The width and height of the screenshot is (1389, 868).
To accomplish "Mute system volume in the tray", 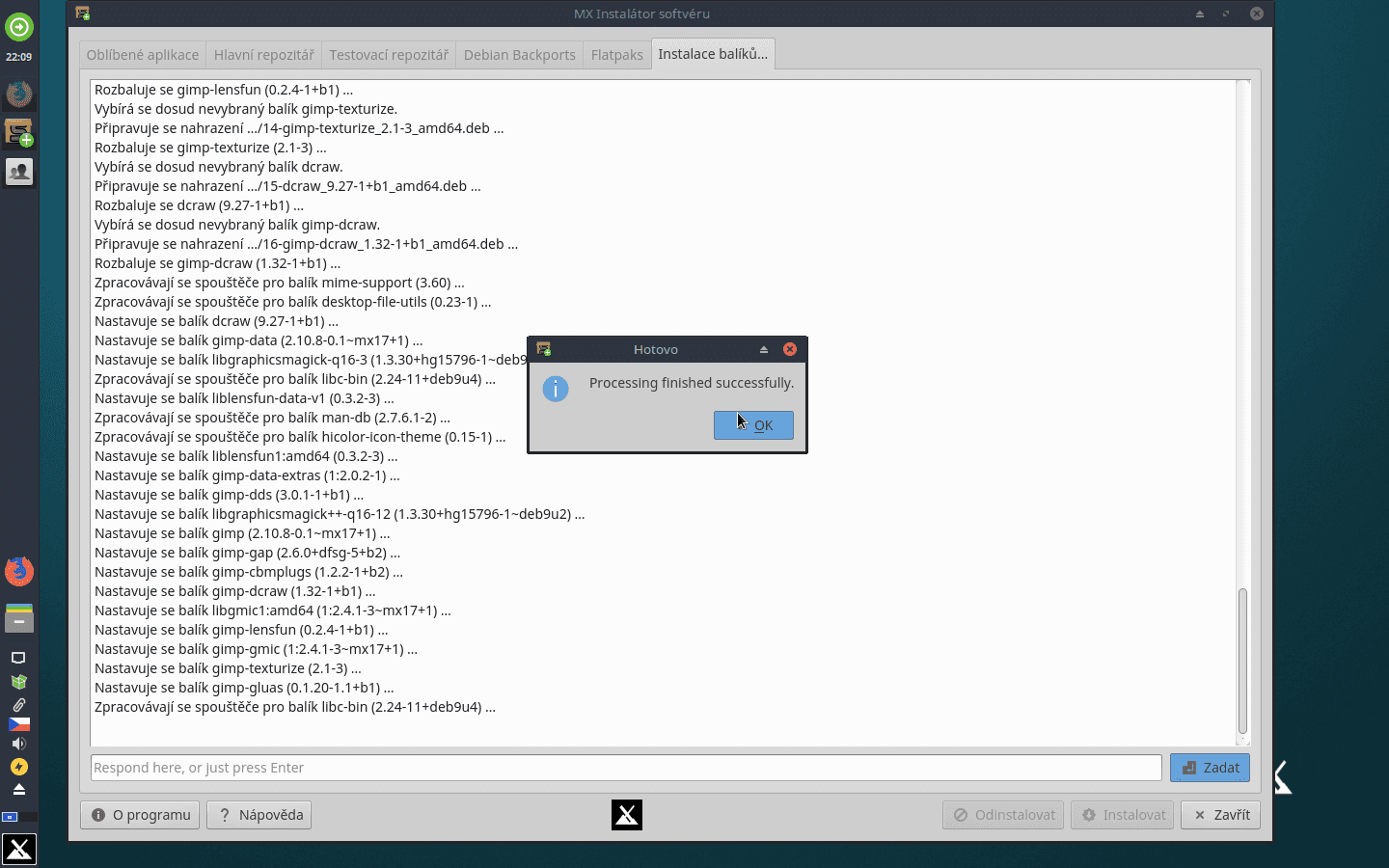I will [19, 743].
